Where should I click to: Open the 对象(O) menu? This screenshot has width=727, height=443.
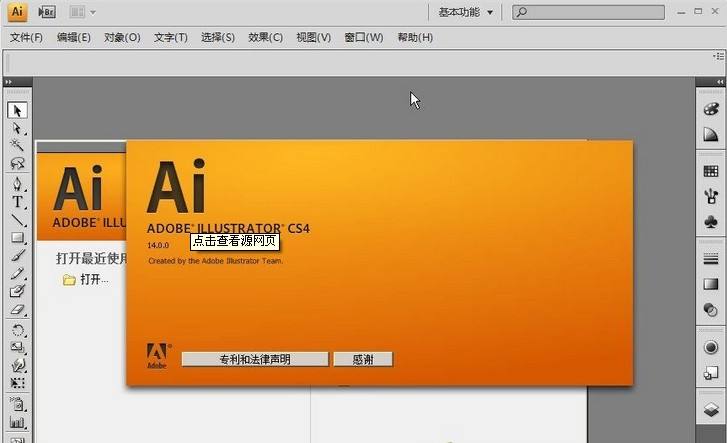(x=122, y=38)
